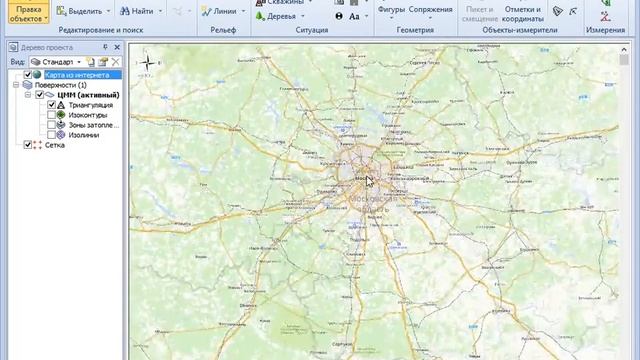Open the dropdown arrow next to Aa
The width and height of the screenshot is (640, 360).
coord(366,16)
